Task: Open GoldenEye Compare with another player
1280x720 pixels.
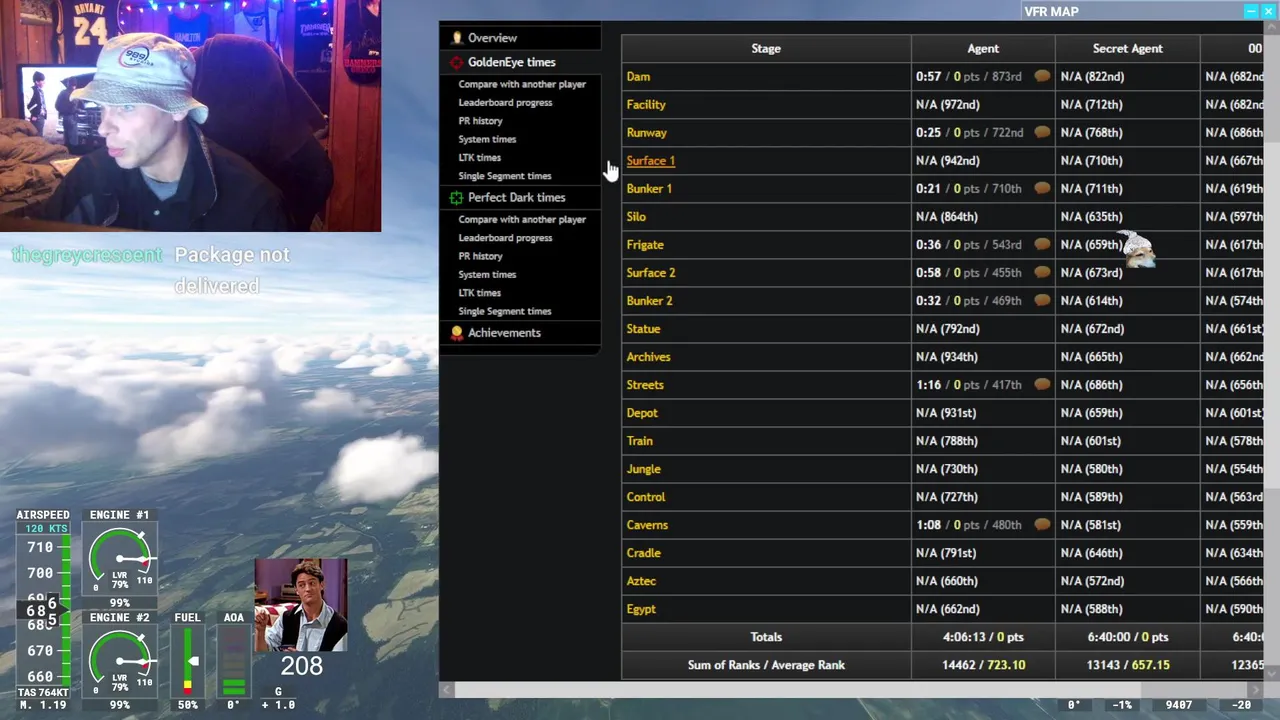Action: (522, 84)
